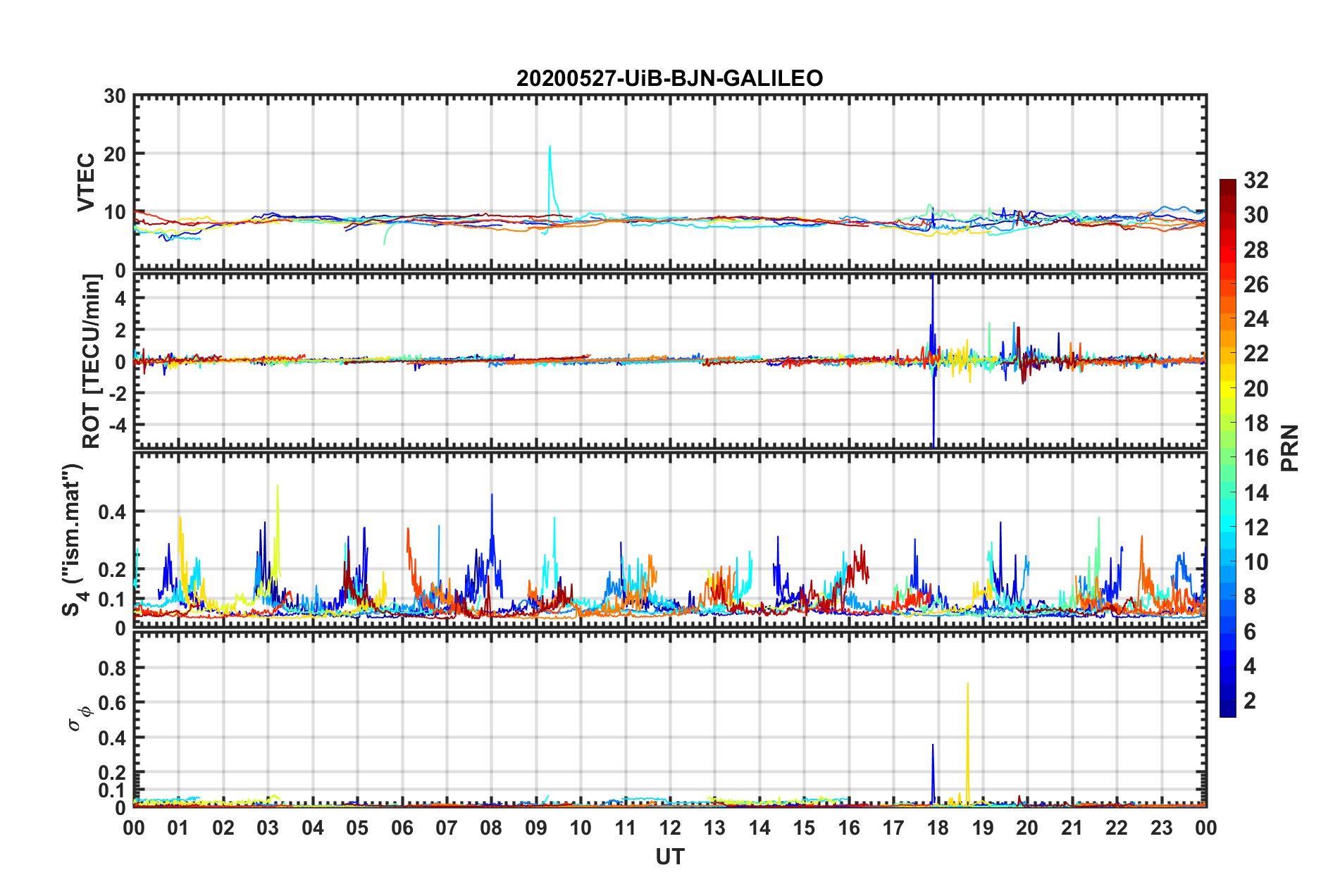Click the plot title 20200527-UiB-BJN-GALILEO
The image size is (1340, 896).
coord(669,78)
